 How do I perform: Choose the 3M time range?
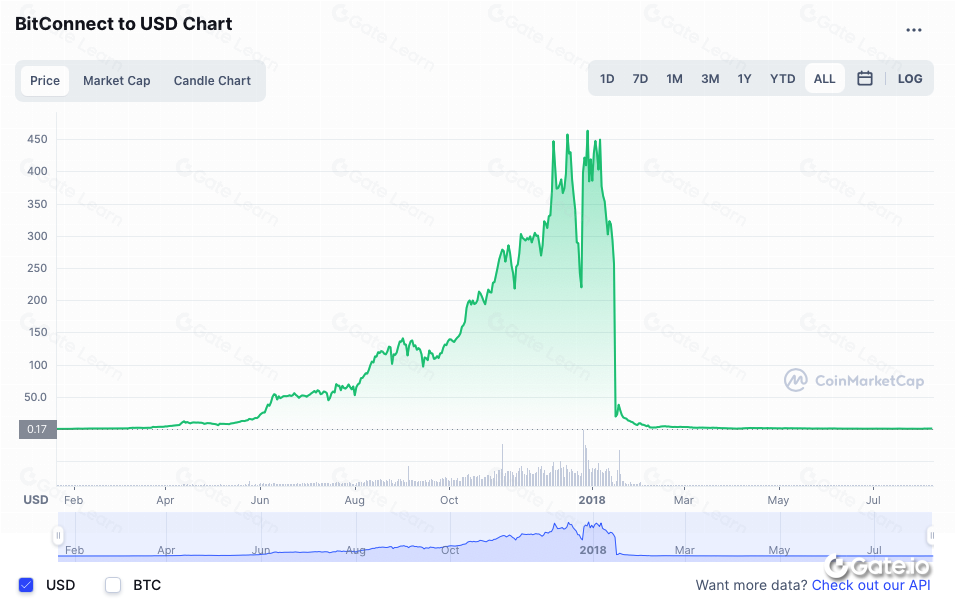pyautogui.click(x=710, y=79)
